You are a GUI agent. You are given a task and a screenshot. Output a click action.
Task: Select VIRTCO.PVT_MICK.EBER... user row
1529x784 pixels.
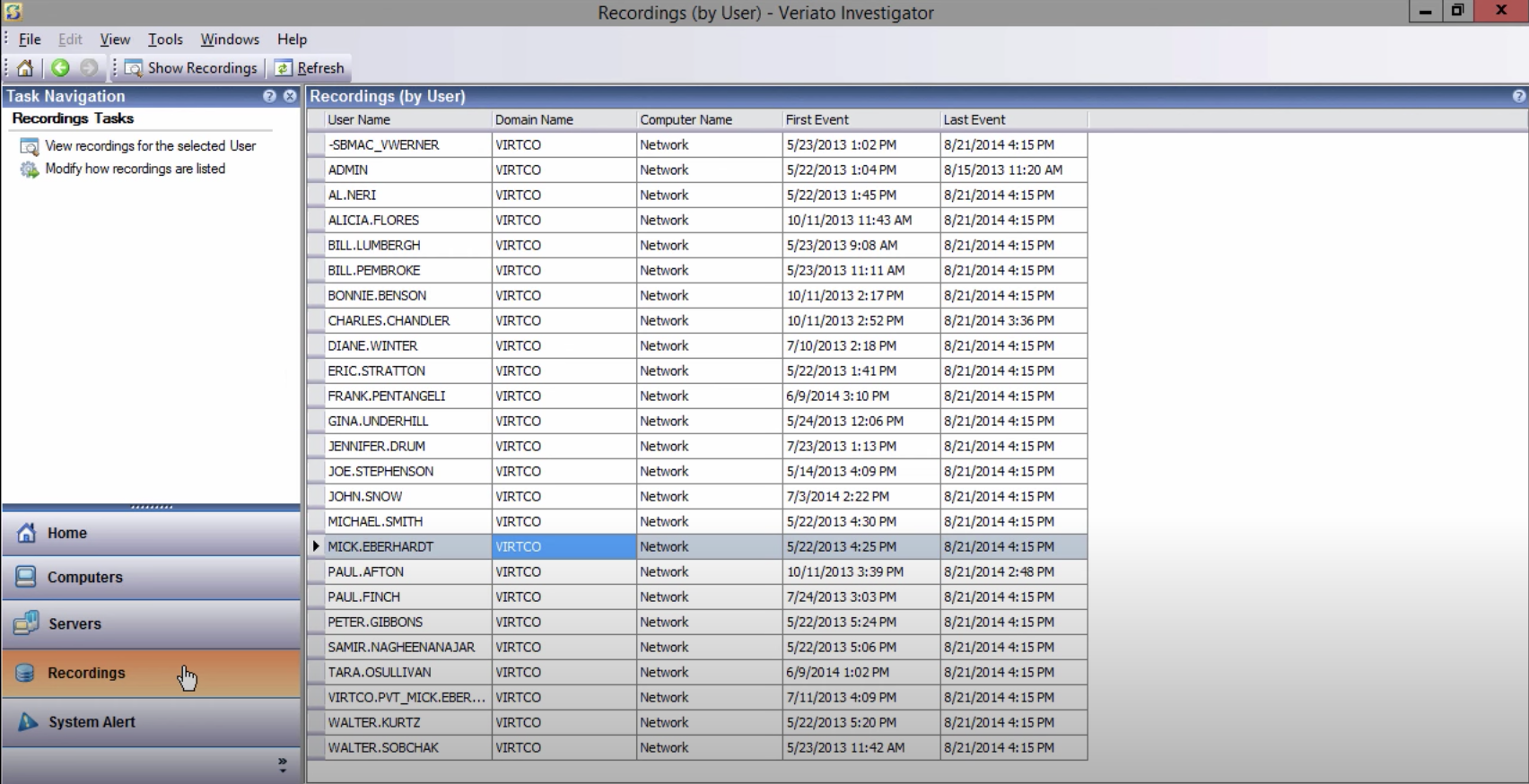697,697
